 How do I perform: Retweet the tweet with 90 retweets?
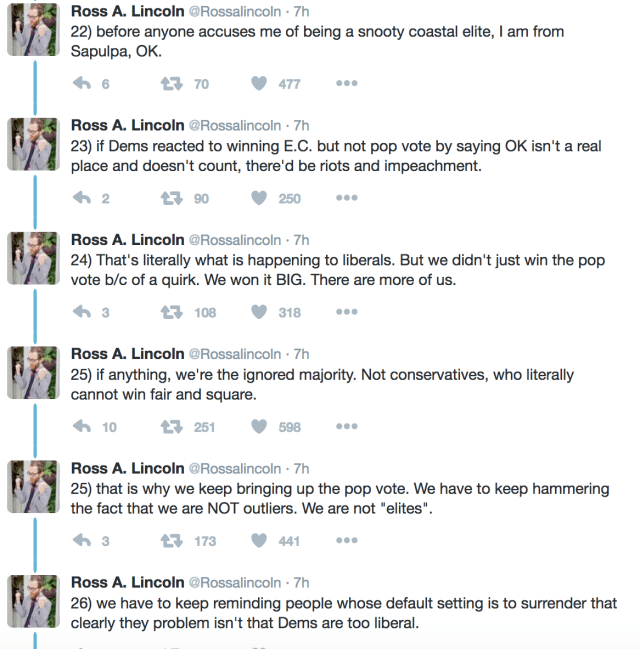pyautogui.click(x=171, y=198)
